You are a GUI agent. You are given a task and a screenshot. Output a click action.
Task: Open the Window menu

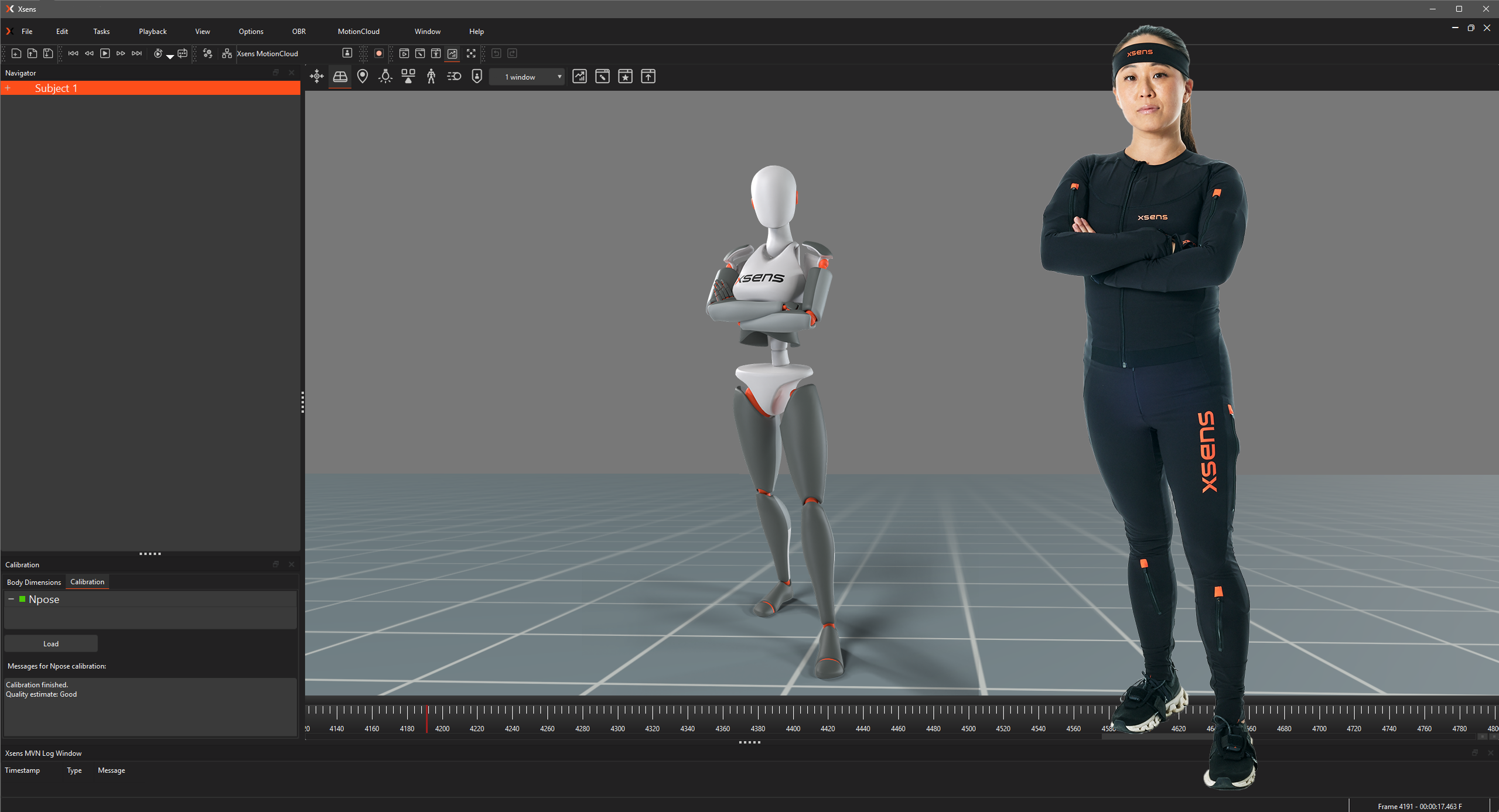click(x=428, y=32)
